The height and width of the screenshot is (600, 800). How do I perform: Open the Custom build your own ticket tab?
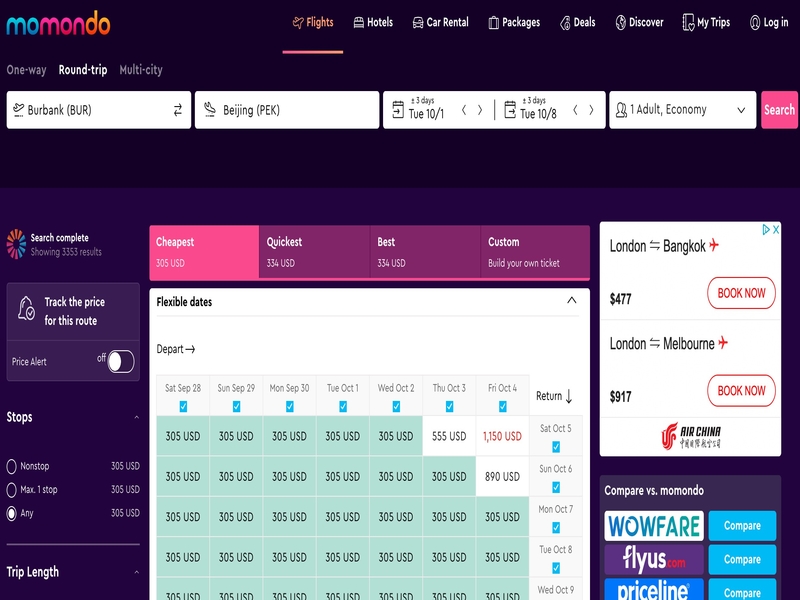(x=535, y=252)
